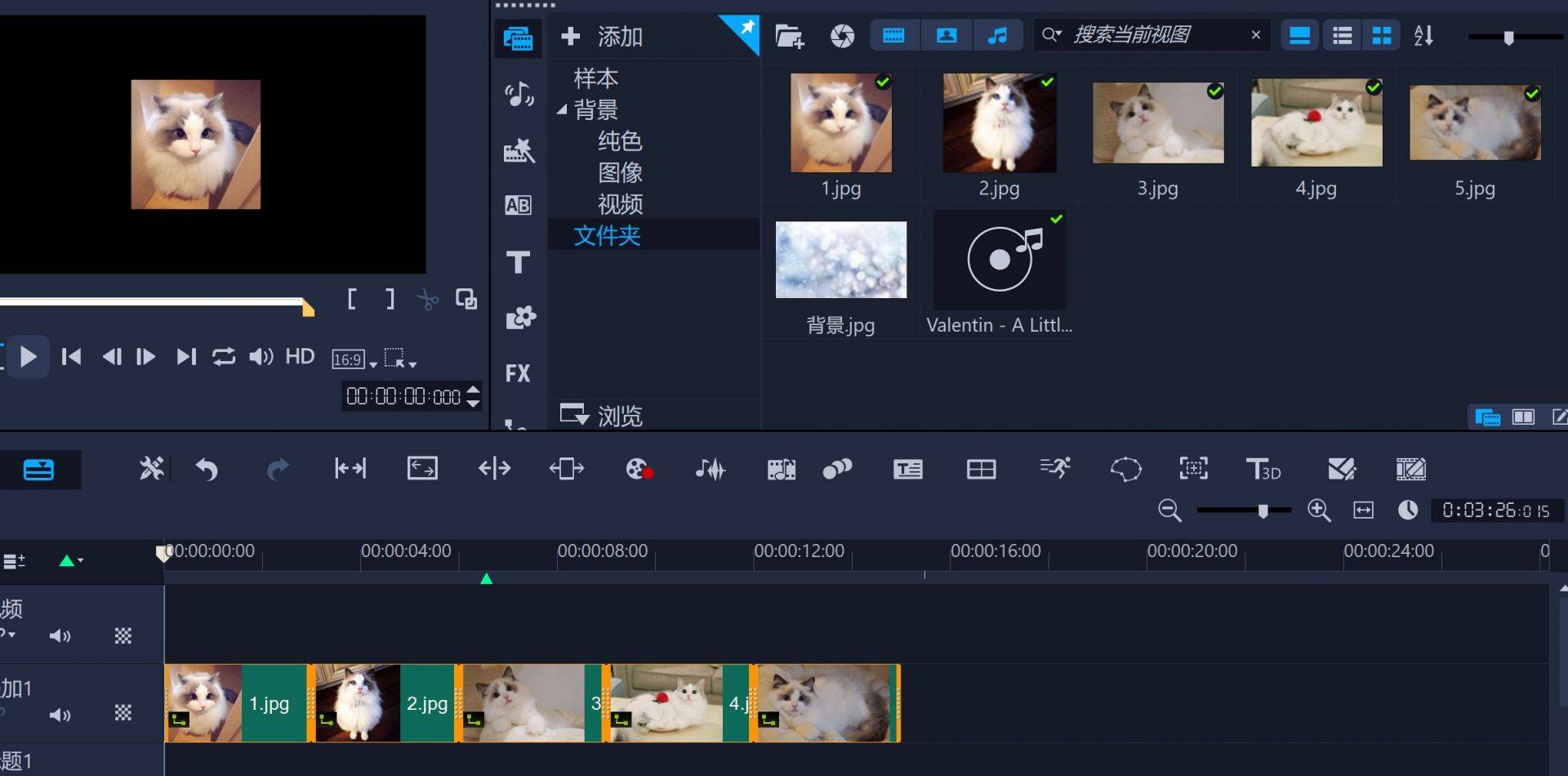This screenshot has height=776, width=1568.
Task: Zoom in the timeline with plus magnifier
Action: click(1319, 511)
